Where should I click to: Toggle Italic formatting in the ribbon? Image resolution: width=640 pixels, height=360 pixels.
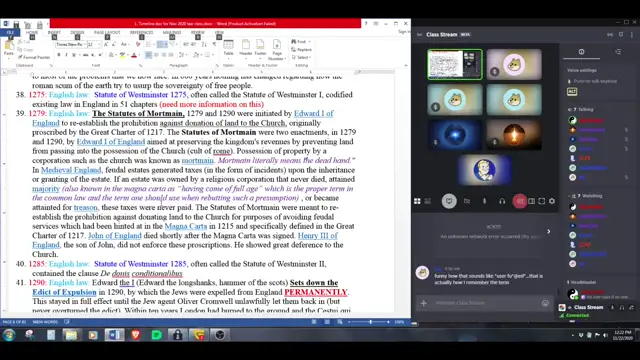coord(66,55)
